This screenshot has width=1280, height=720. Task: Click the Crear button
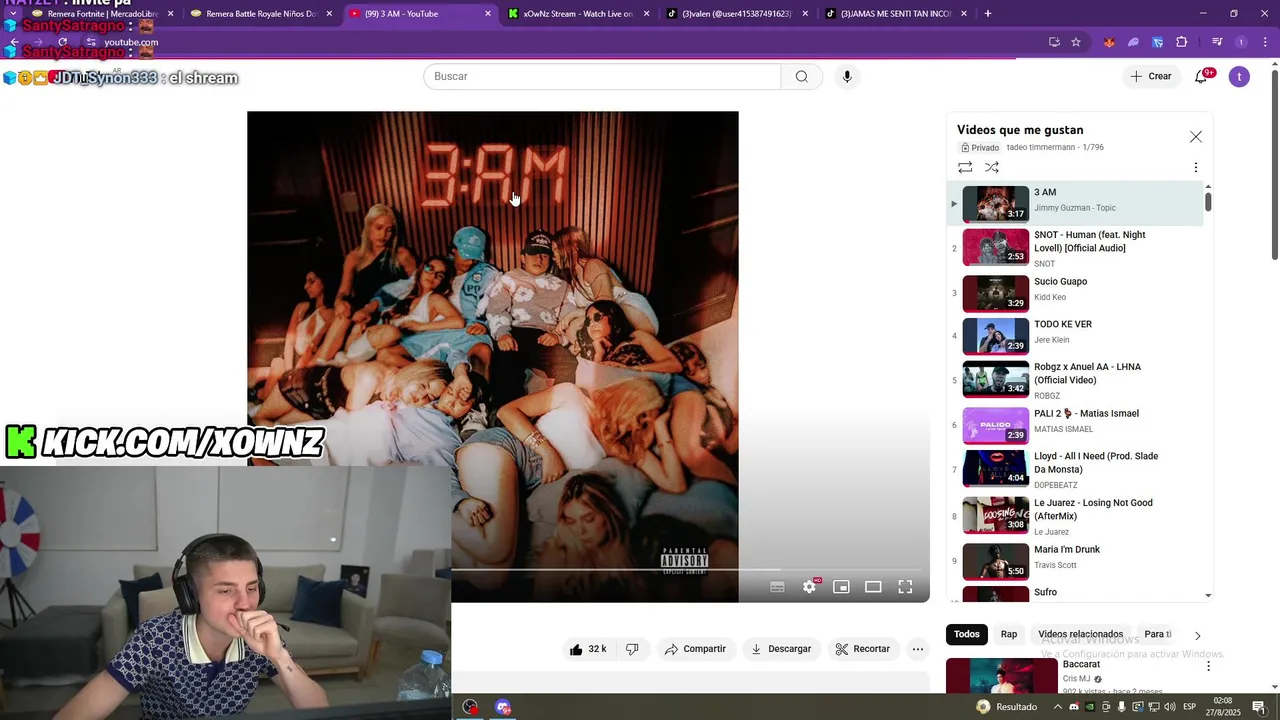[1151, 77]
